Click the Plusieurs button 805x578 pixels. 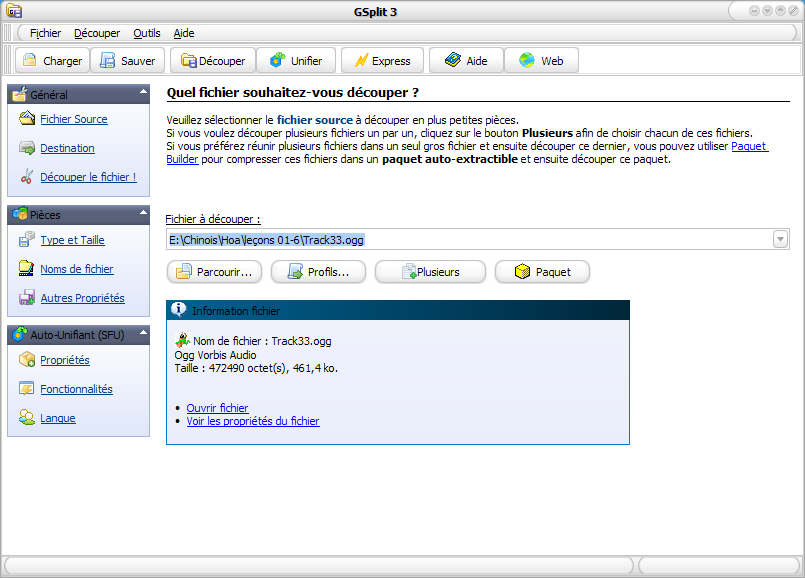click(430, 272)
